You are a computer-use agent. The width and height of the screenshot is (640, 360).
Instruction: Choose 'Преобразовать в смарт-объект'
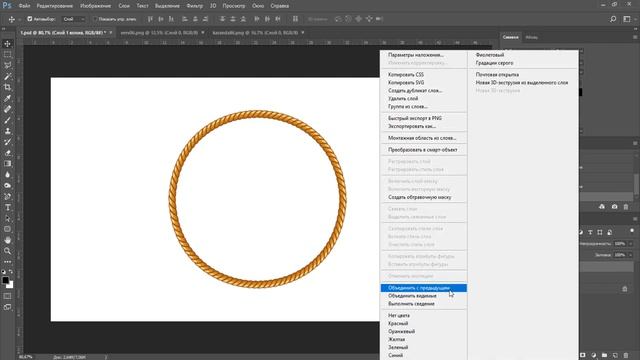(424, 150)
